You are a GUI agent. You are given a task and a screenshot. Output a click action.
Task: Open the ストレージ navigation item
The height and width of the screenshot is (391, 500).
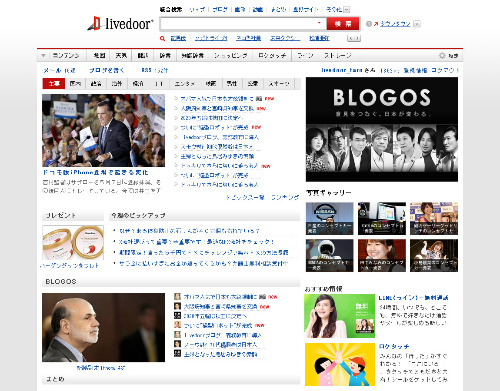[x=338, y=56]
